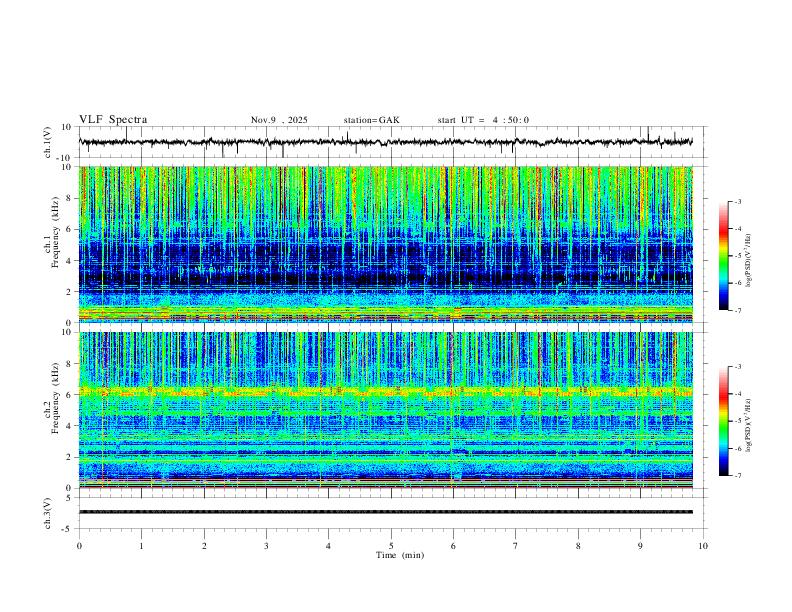792x612 pixels.
Task: Click the ch.2 colorbar label 'log(PSD)(V²/Hz)'
Action: click(x=748, y=425)
